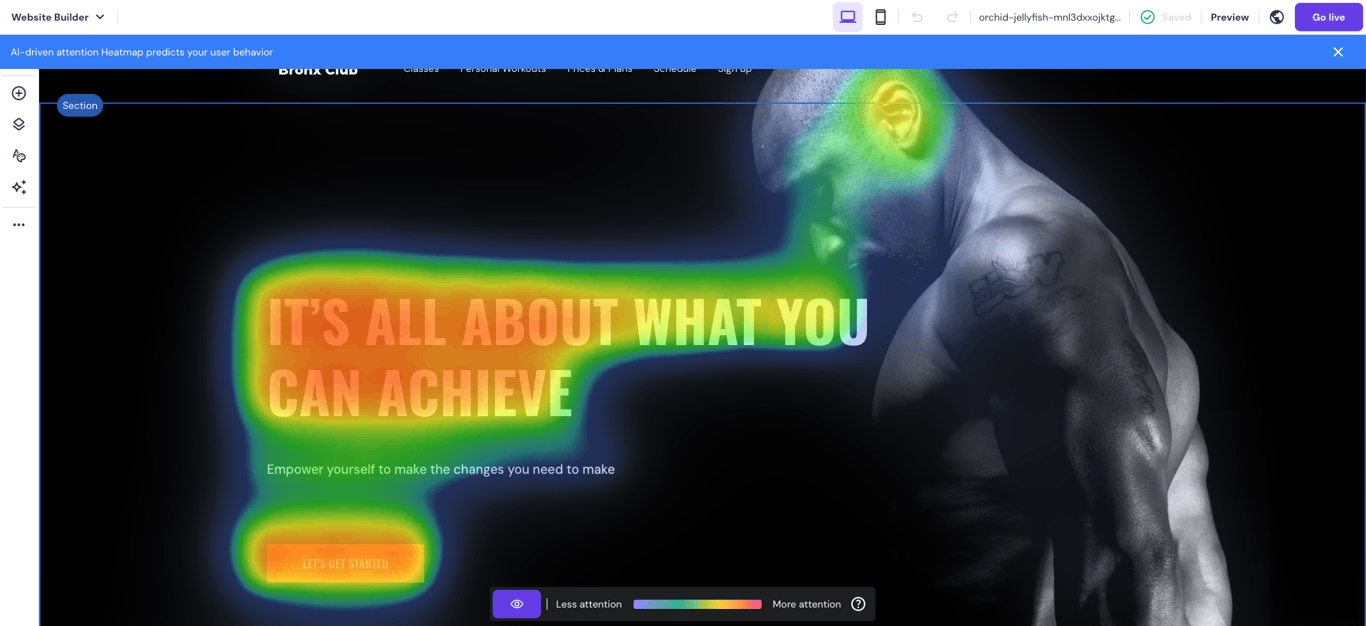Expand the site name orchid-jellyfish domain field
1366x626 pixels.
1050,16
